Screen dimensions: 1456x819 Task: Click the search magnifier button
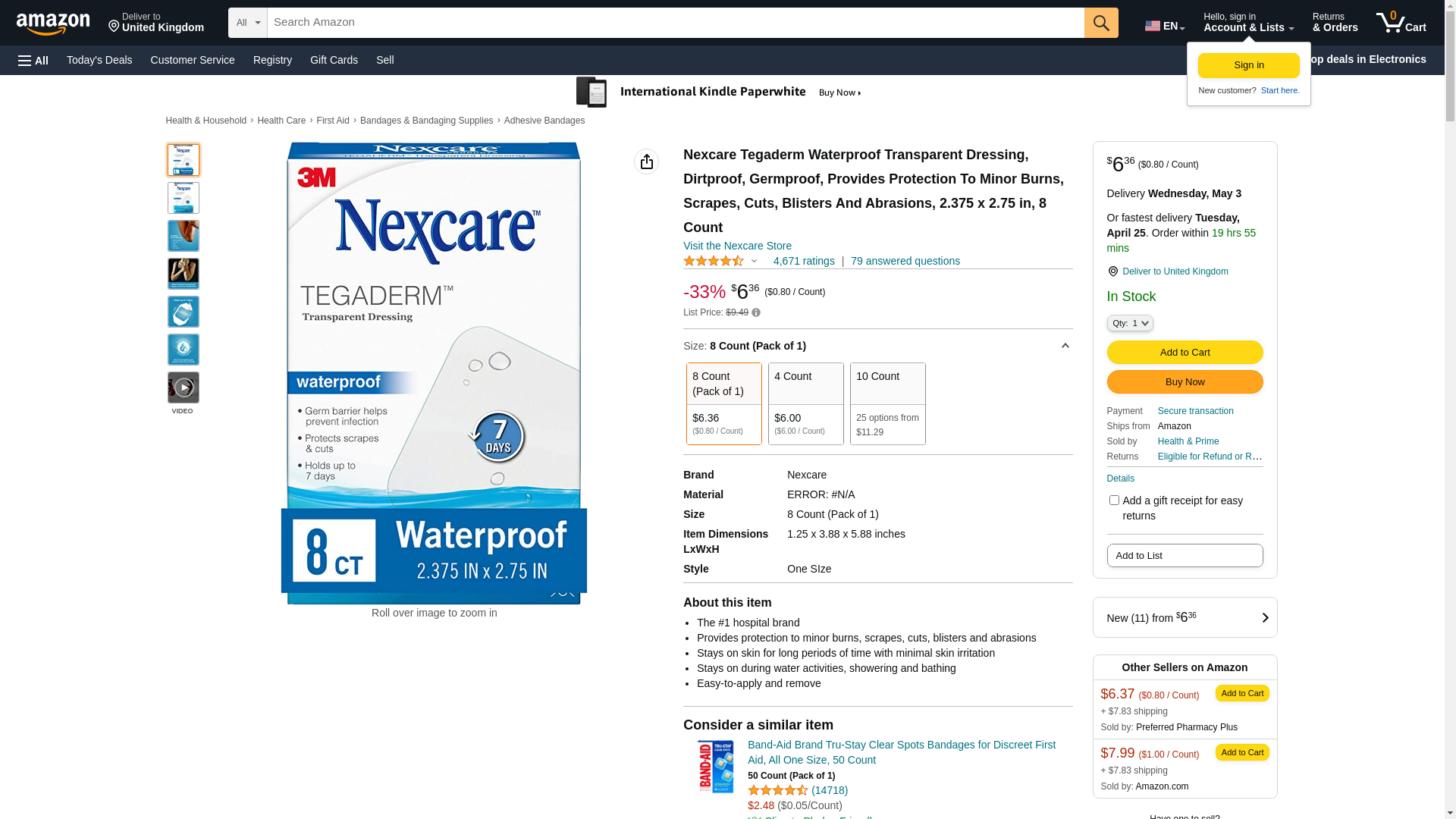coord(1101,23)
